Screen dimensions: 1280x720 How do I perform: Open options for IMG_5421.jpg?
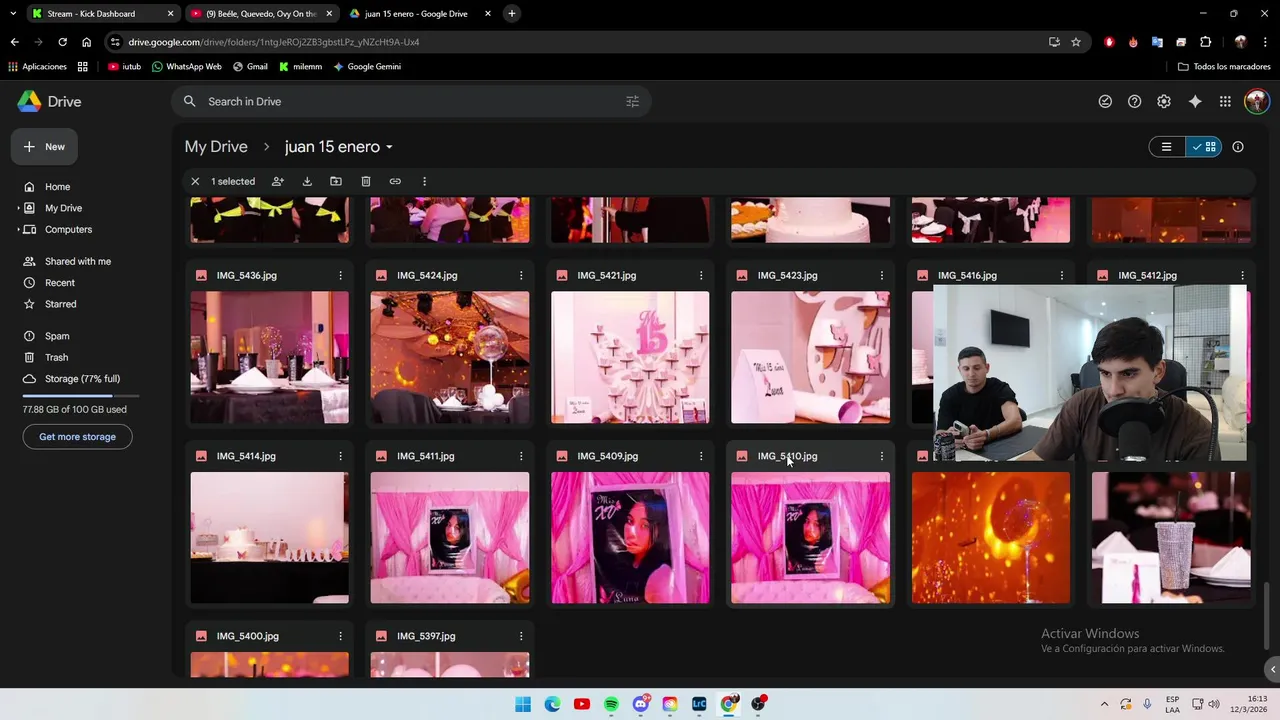701,275
